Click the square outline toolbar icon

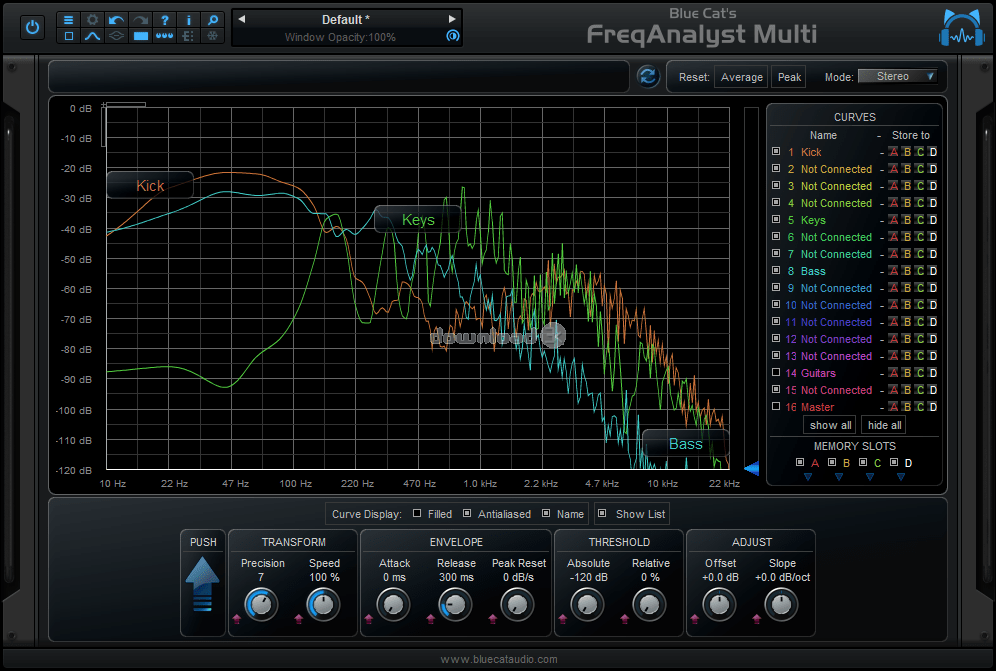(69, 36)
